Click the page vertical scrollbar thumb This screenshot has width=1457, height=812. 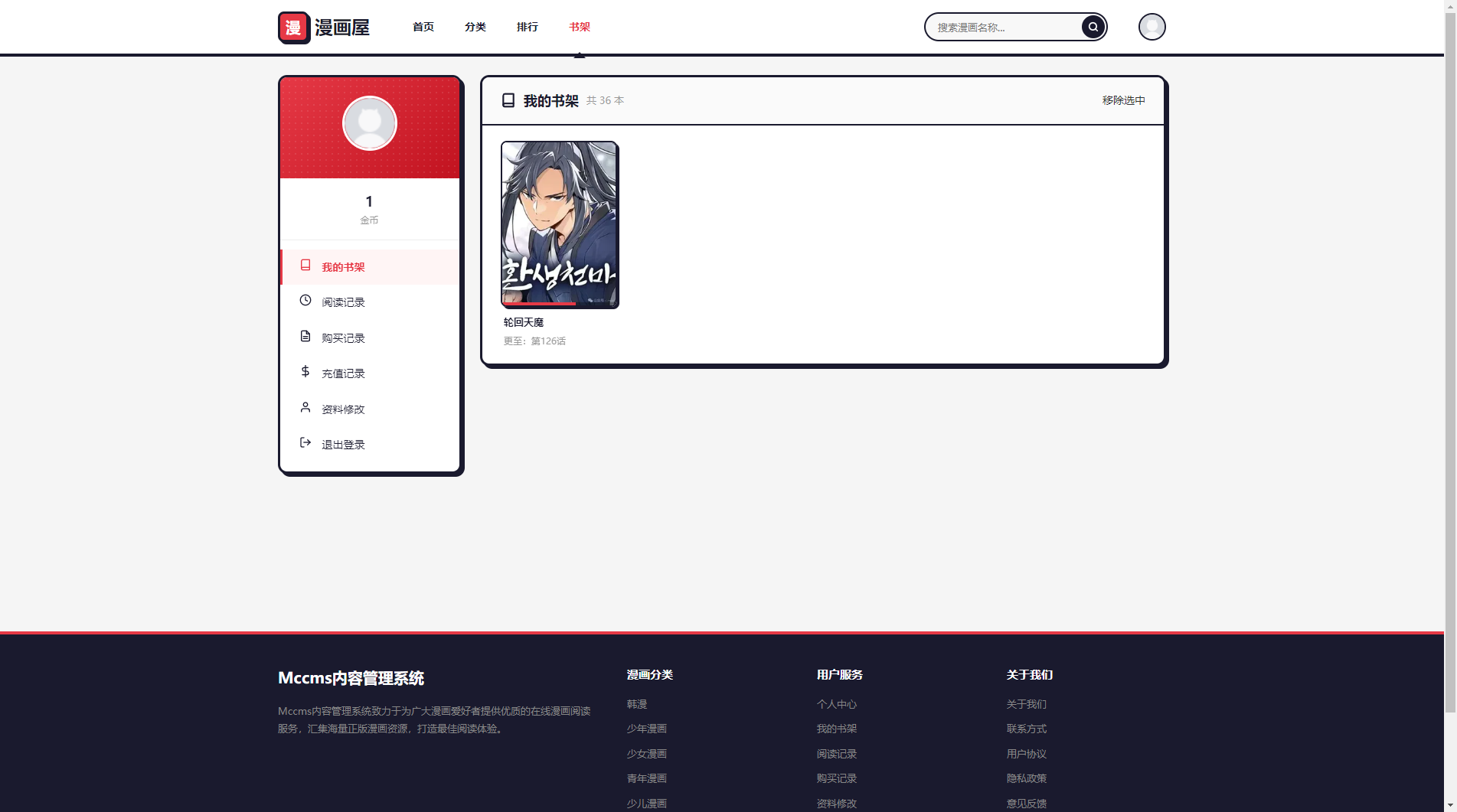1450,362
